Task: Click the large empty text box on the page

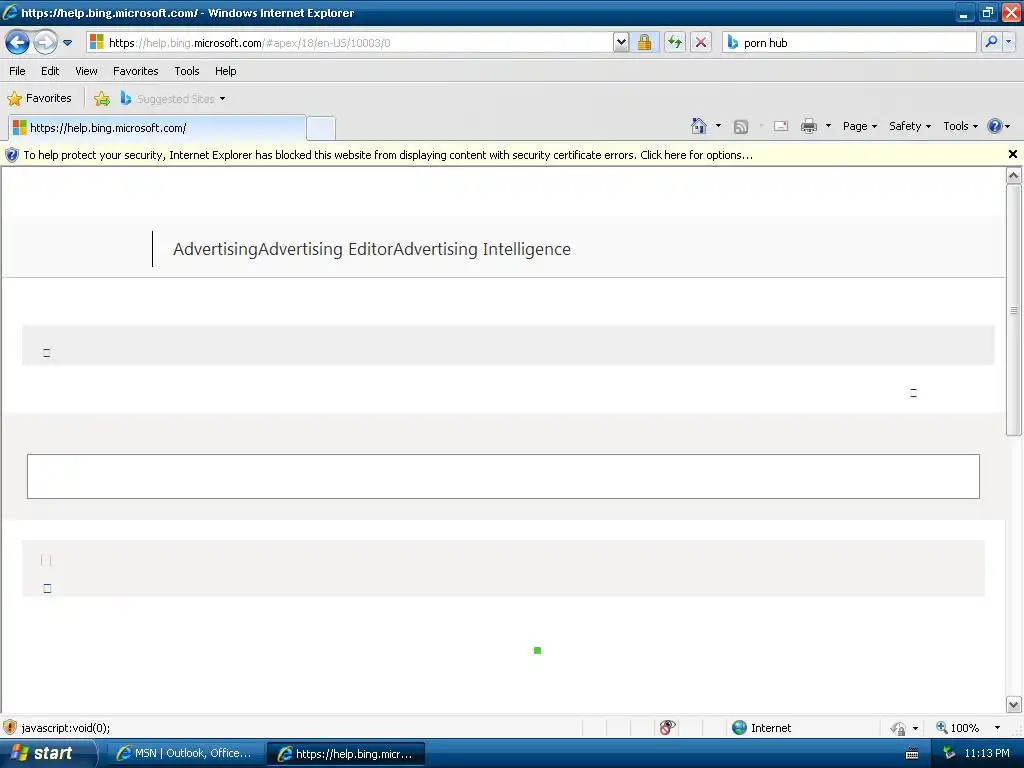Action: [503, 476]
